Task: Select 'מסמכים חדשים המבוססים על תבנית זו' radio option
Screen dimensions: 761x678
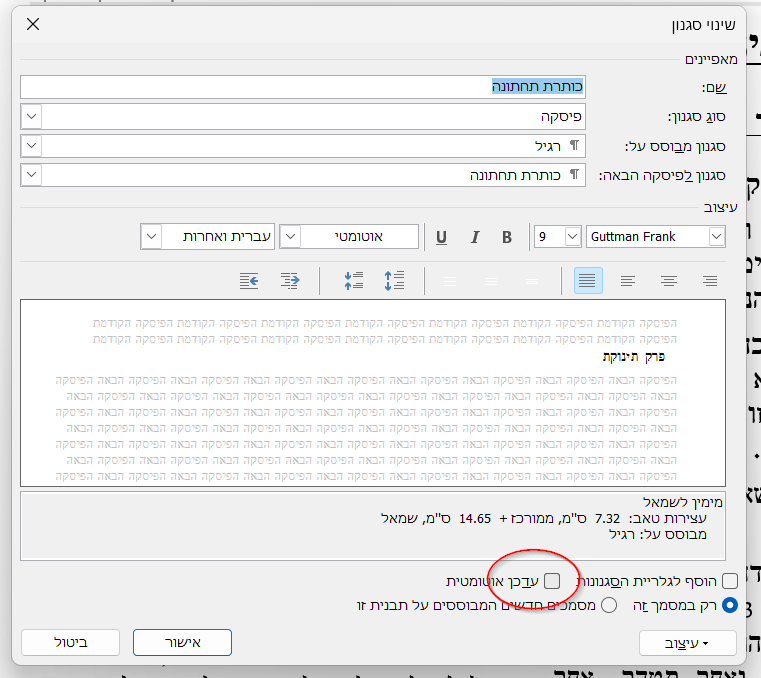Action: coord(609,605)
